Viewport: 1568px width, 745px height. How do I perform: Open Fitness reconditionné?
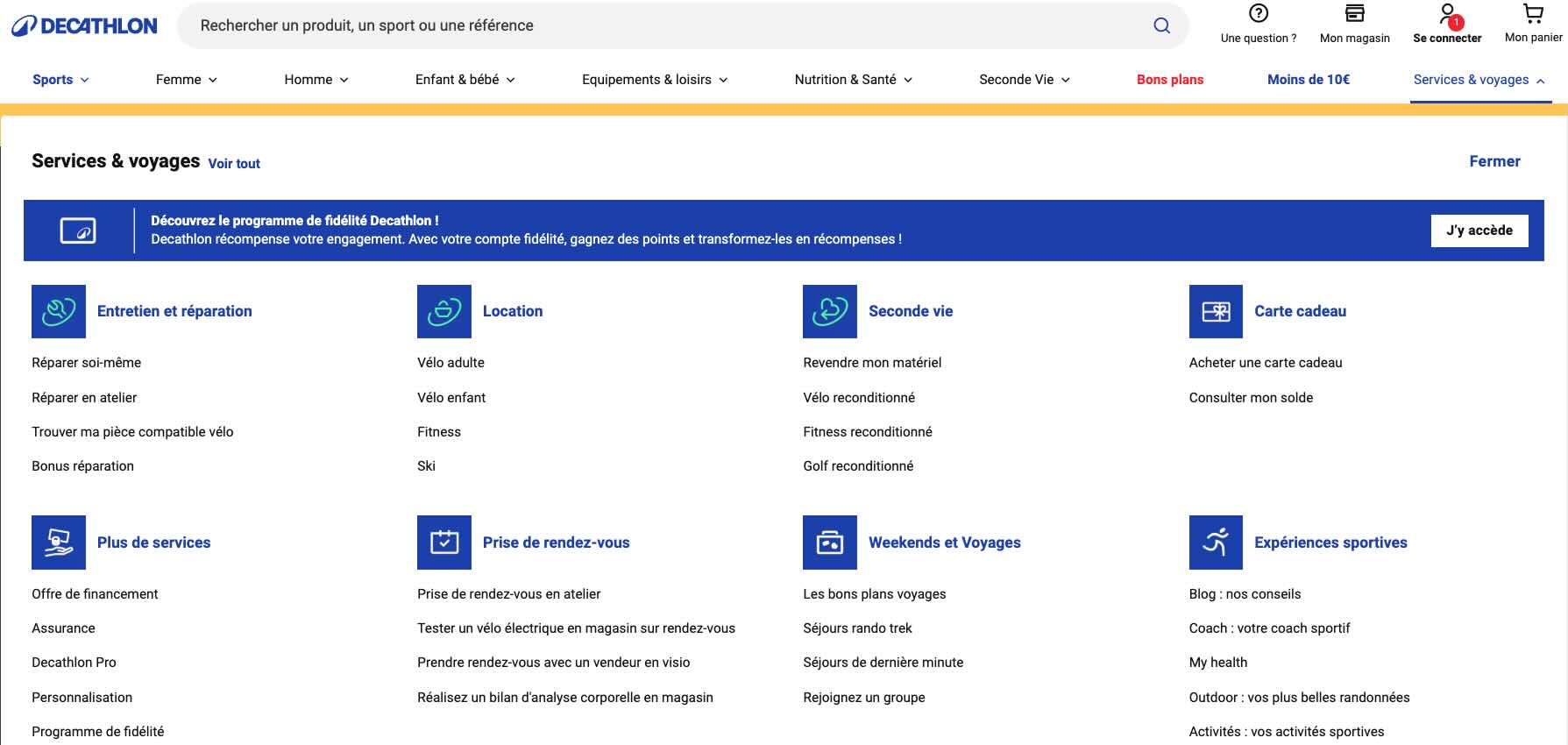tap(868, 432)
